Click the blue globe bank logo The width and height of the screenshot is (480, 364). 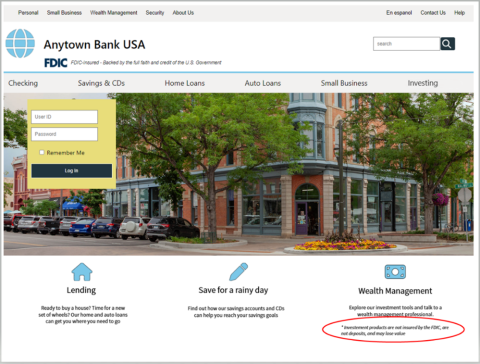[x=20, y=43]
